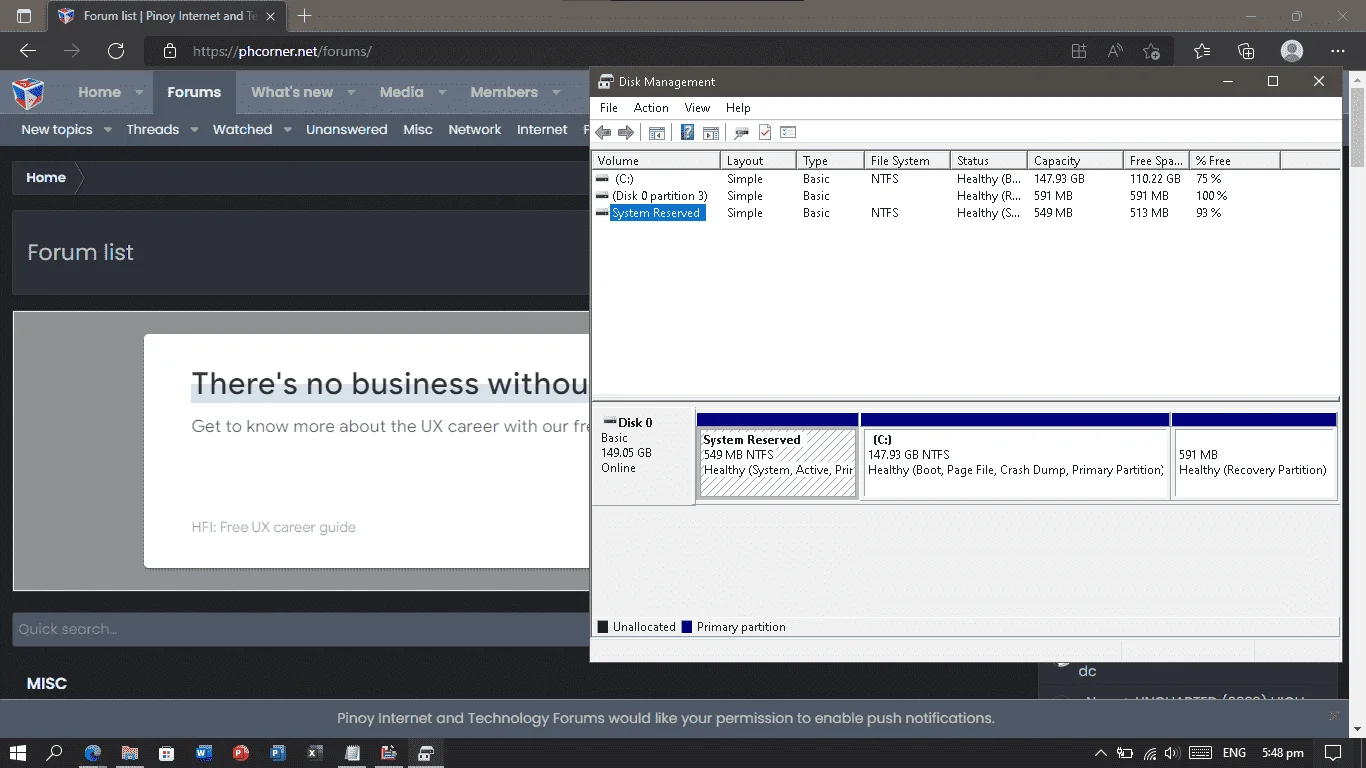
Task: Expand the New topics dropdown arrow
Action: coord(108,130)
